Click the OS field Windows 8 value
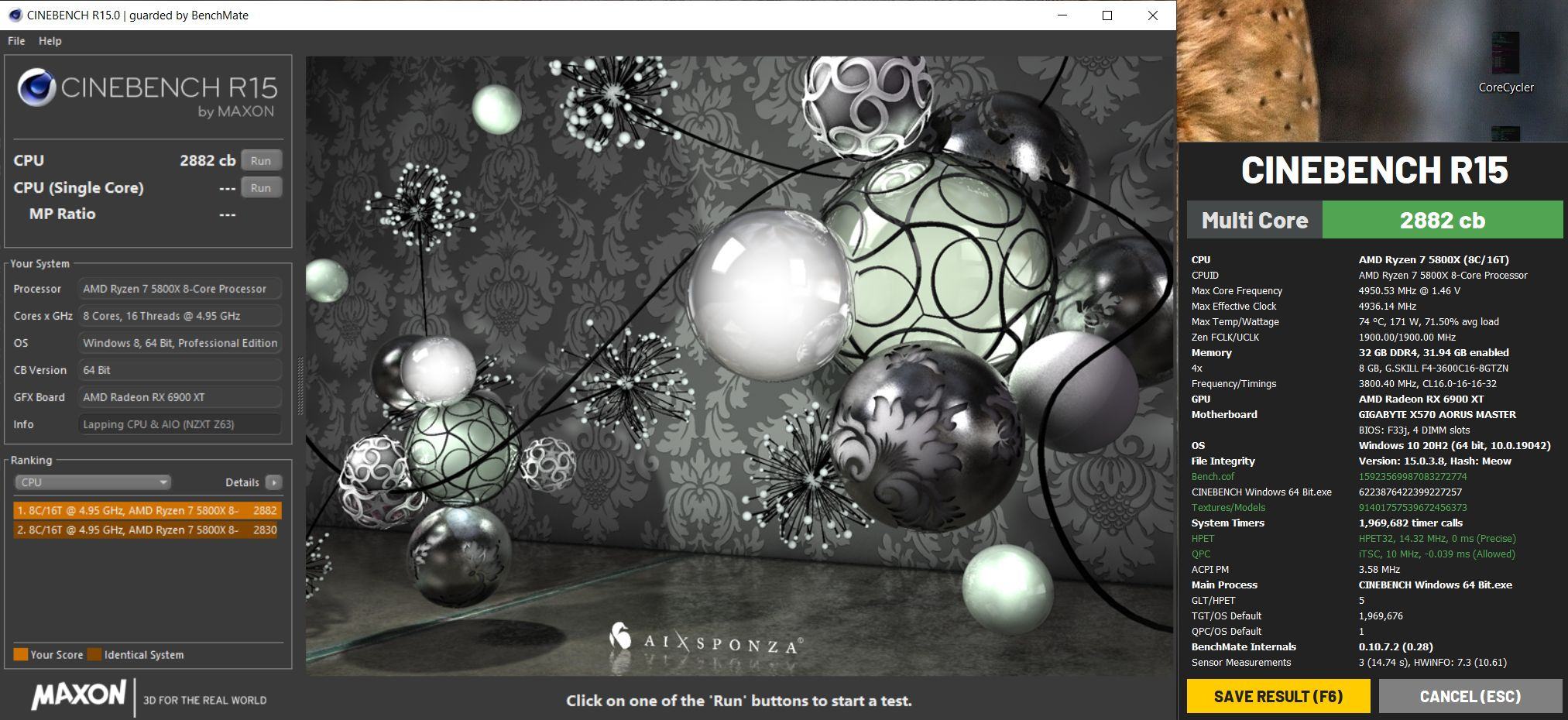Image resolution: width=1568 pixels, height=720 pixels. point(180,343)
